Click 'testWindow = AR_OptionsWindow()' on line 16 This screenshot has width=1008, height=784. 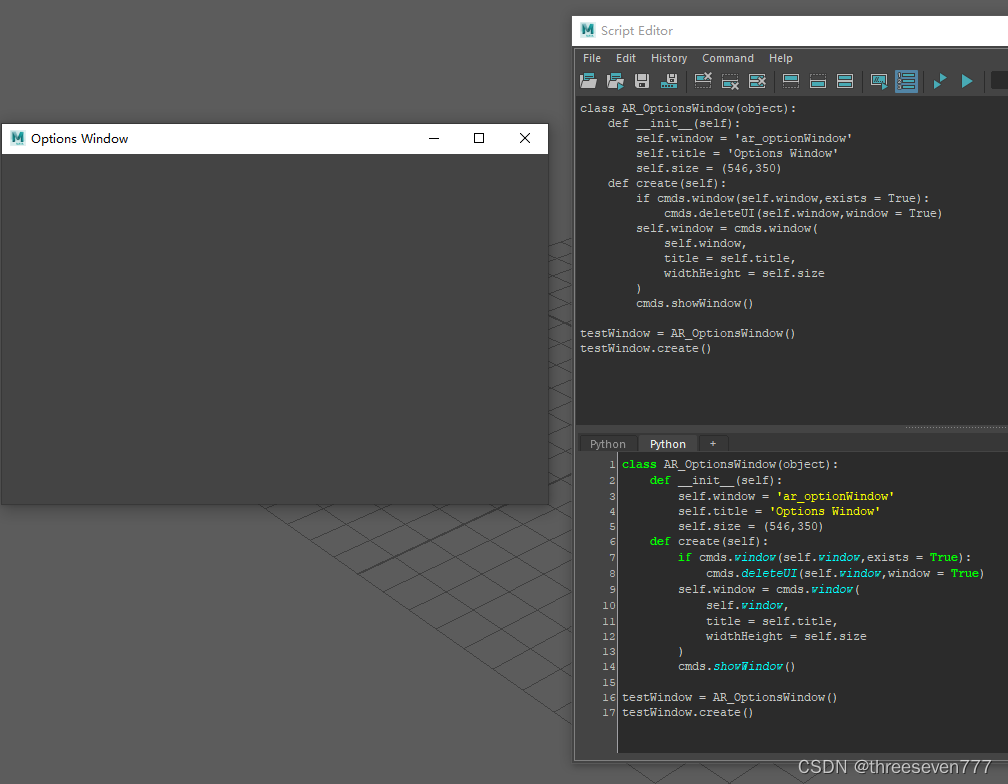coord(730,697)
